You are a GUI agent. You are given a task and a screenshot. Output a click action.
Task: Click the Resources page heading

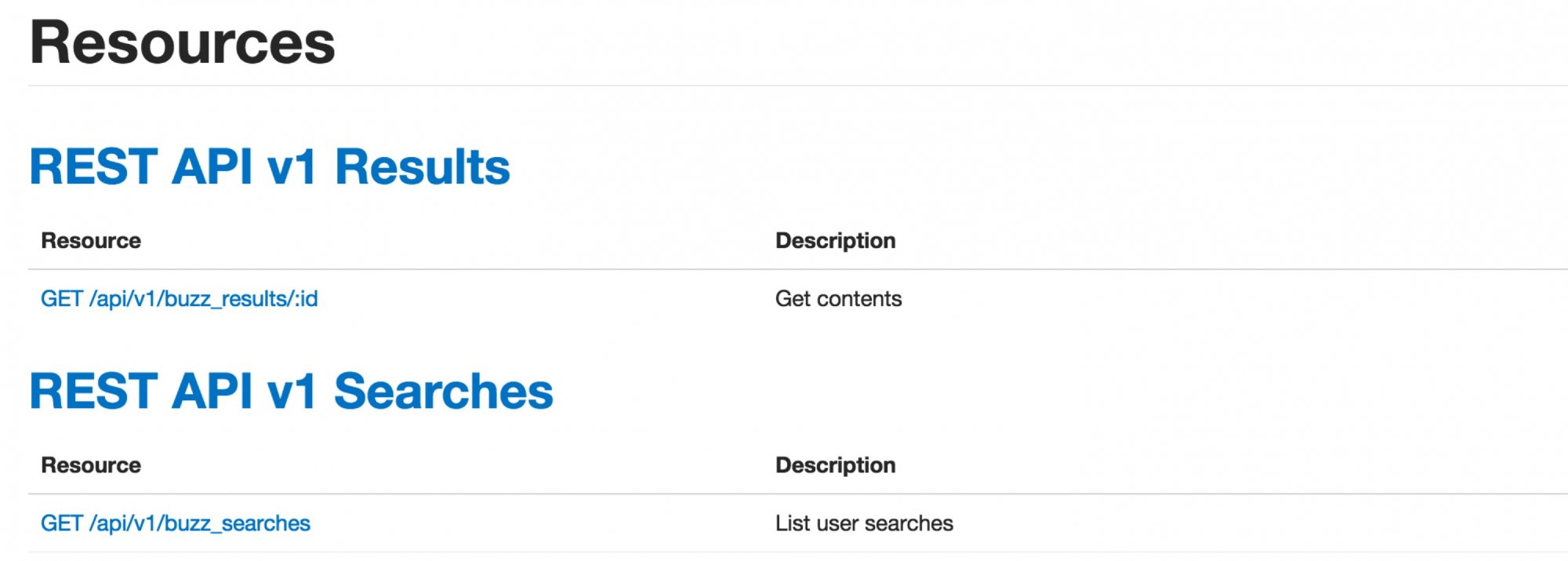[x=182, y=43]
